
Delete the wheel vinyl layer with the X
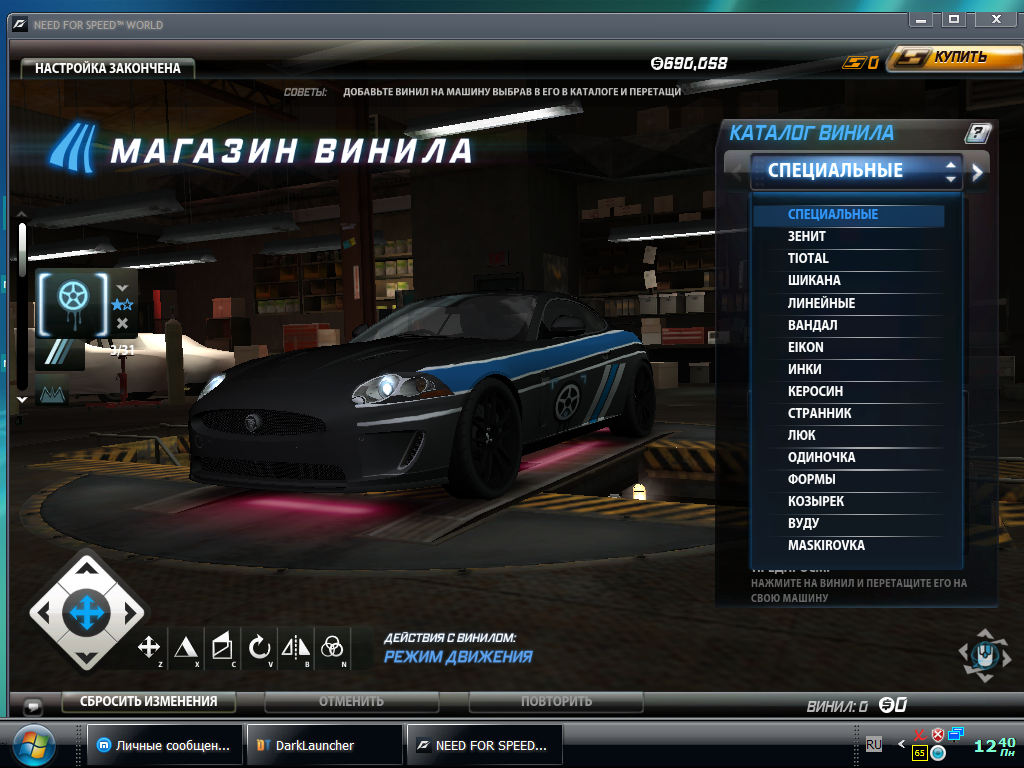pos(122,323)
